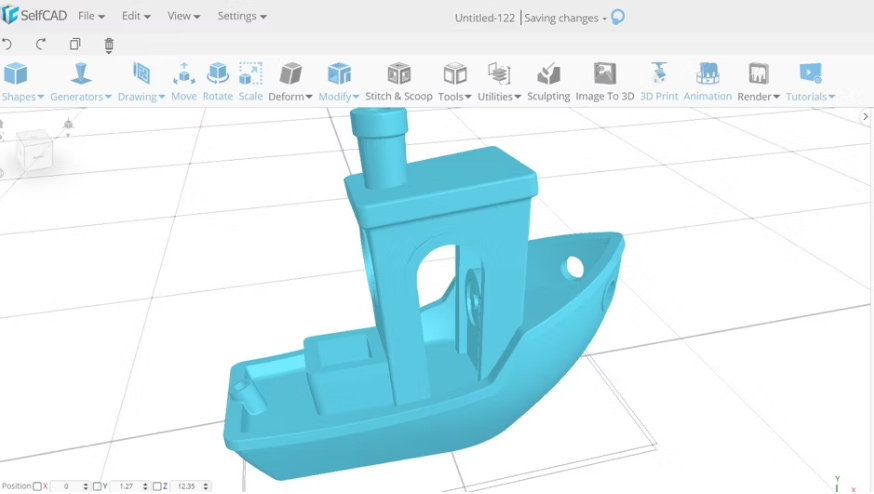Click the Undo arrow icon
874x494 pixels.
click(x=7, y=44)
